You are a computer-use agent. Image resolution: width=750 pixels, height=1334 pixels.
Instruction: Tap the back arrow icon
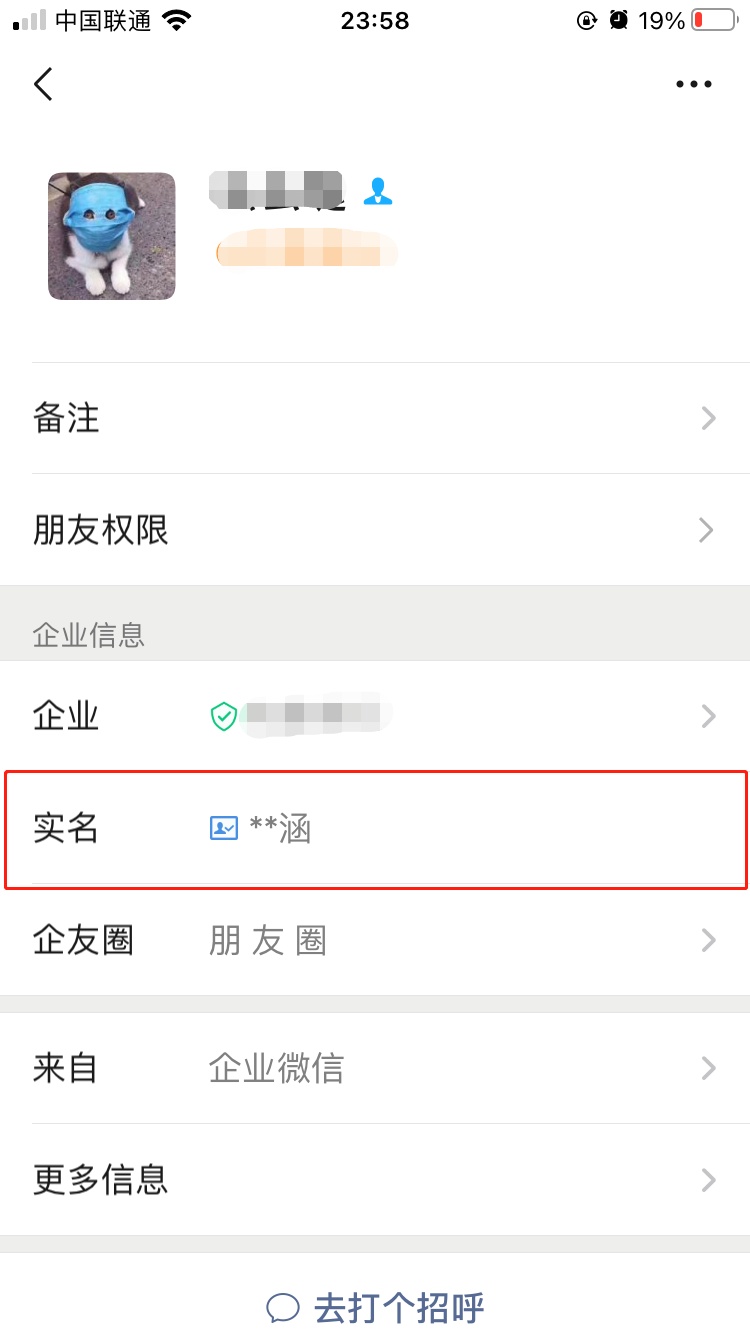[43, 84]
